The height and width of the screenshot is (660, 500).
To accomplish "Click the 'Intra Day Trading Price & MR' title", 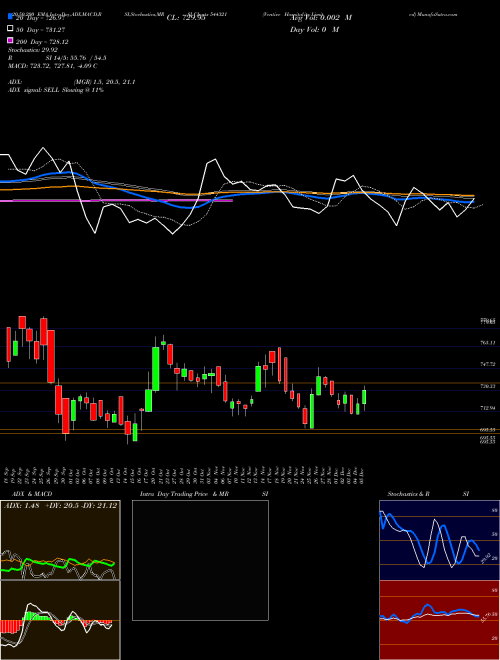I will click(x=184, y=494).
